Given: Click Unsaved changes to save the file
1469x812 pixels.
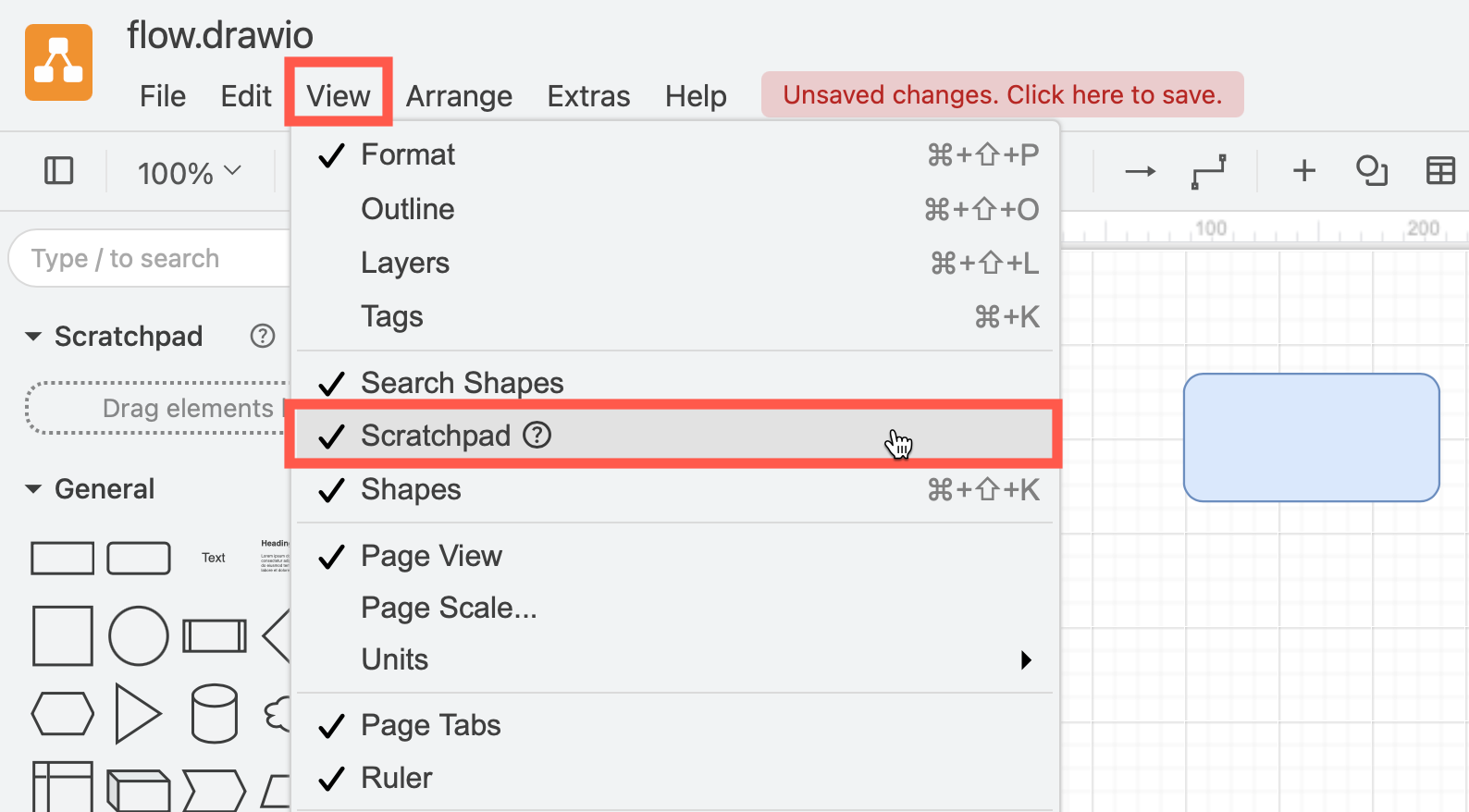Looking at the screenshot, I should pos(1002,93).
